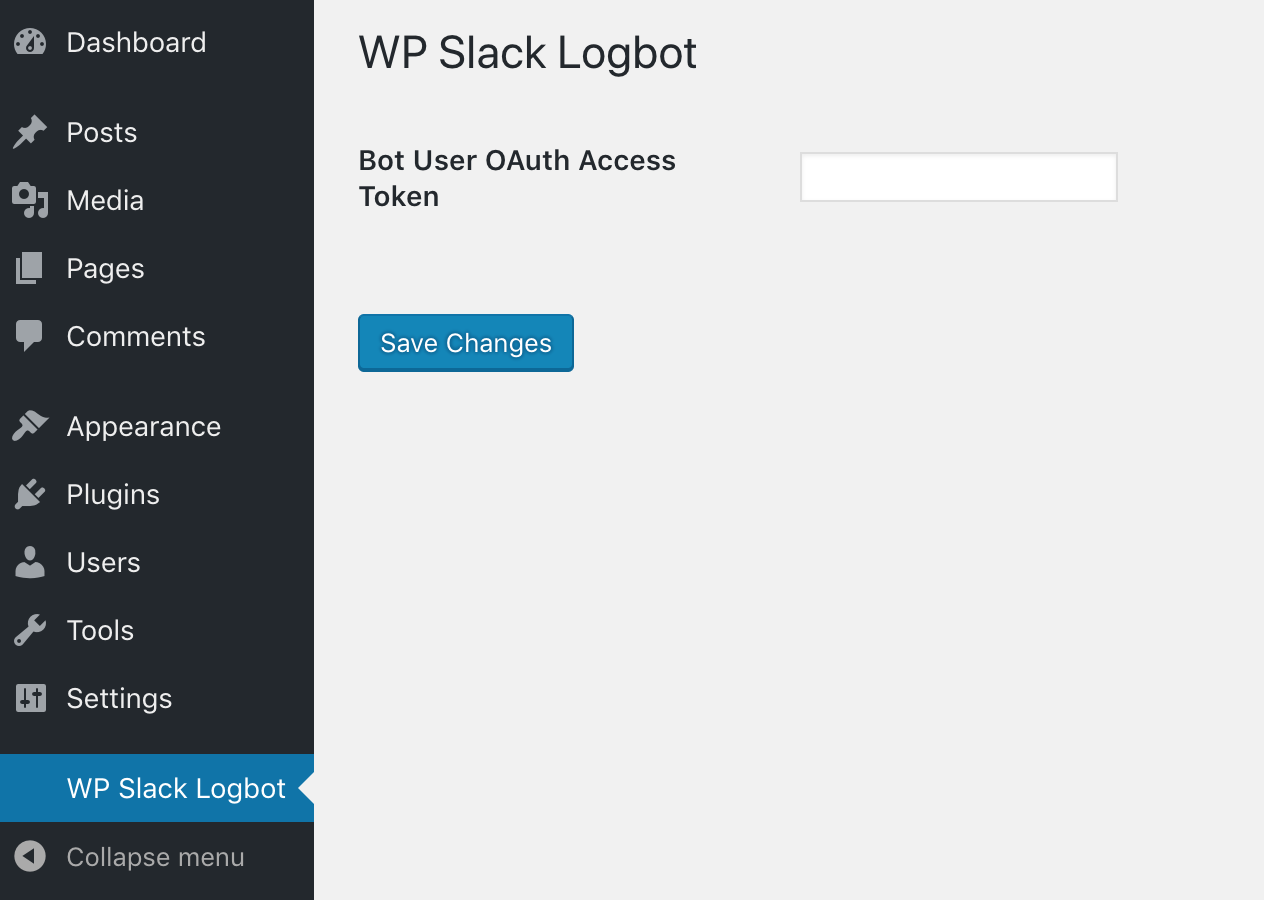Focus the Bot User OAuth Access Token field
The width and height of the screenshot is (1264, 900).
pos(958,177)
